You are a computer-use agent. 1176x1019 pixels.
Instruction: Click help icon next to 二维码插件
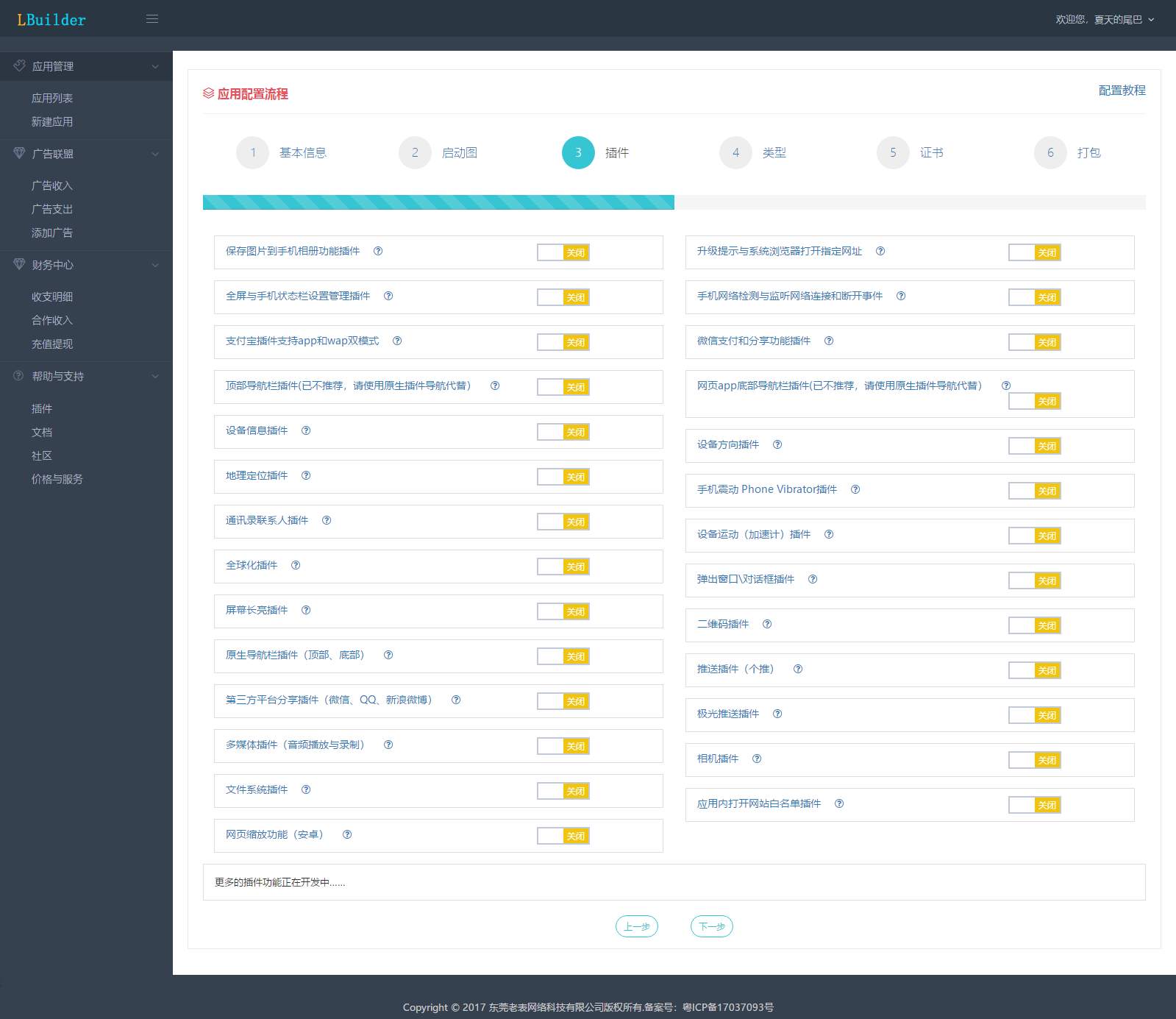(767, 624)
